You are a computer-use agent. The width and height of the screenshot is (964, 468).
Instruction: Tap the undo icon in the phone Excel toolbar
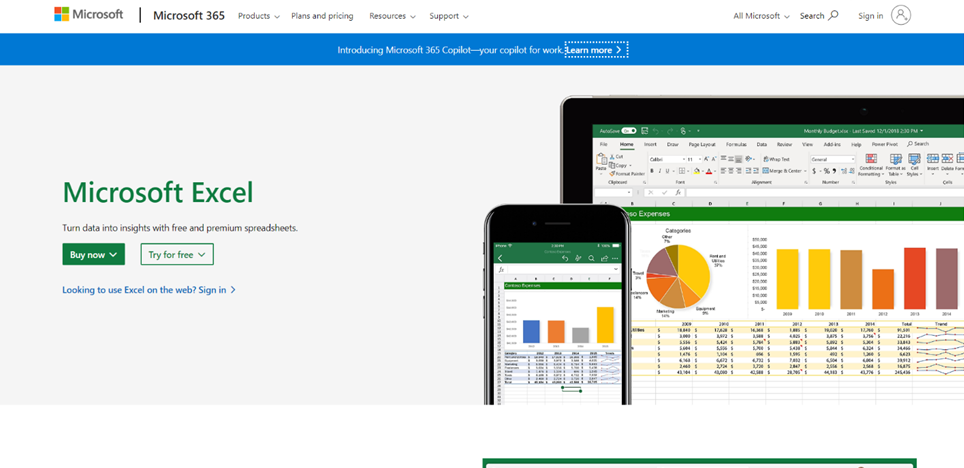(x=565, y=258)
